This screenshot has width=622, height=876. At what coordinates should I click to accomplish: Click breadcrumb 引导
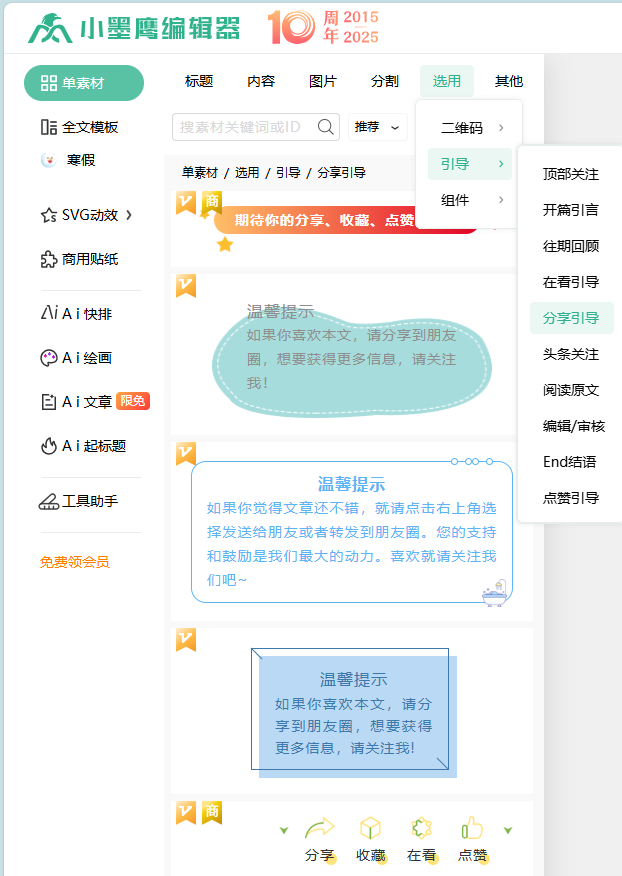click(x=288, y=173)
